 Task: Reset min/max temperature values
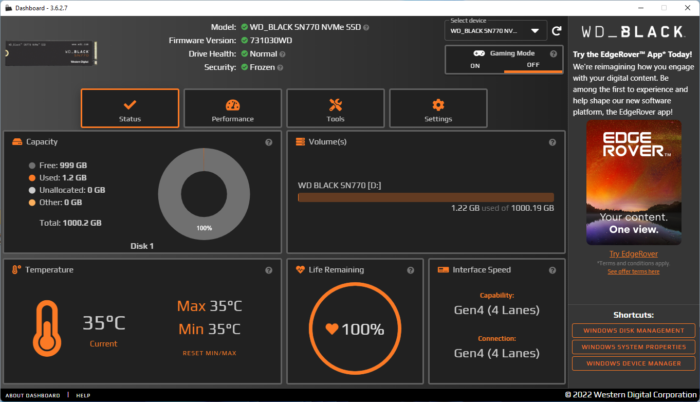click(x=209, y=354)
